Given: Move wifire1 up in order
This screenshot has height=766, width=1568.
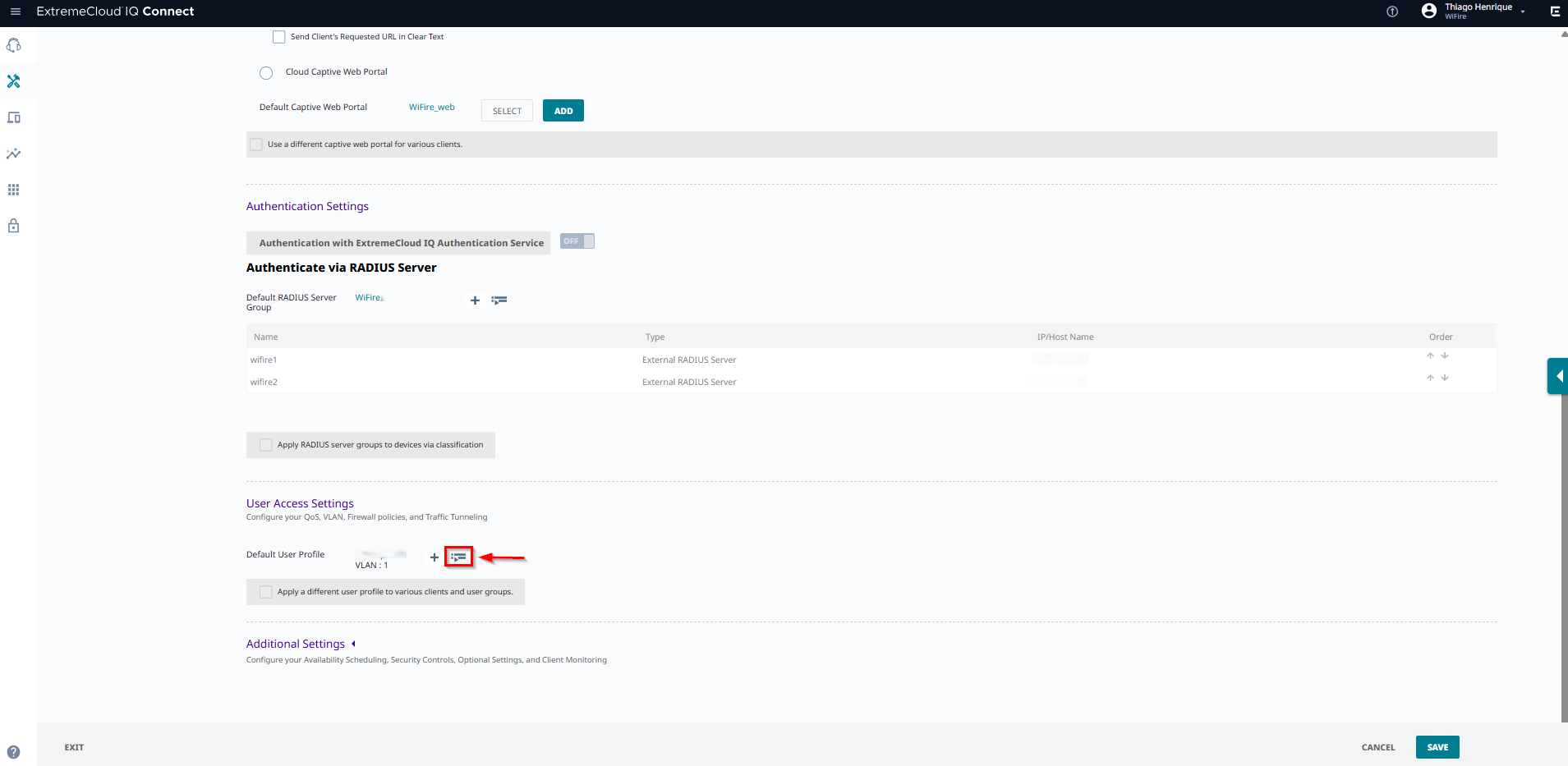Looking at the screenshot, I should tap(1430, 355).
